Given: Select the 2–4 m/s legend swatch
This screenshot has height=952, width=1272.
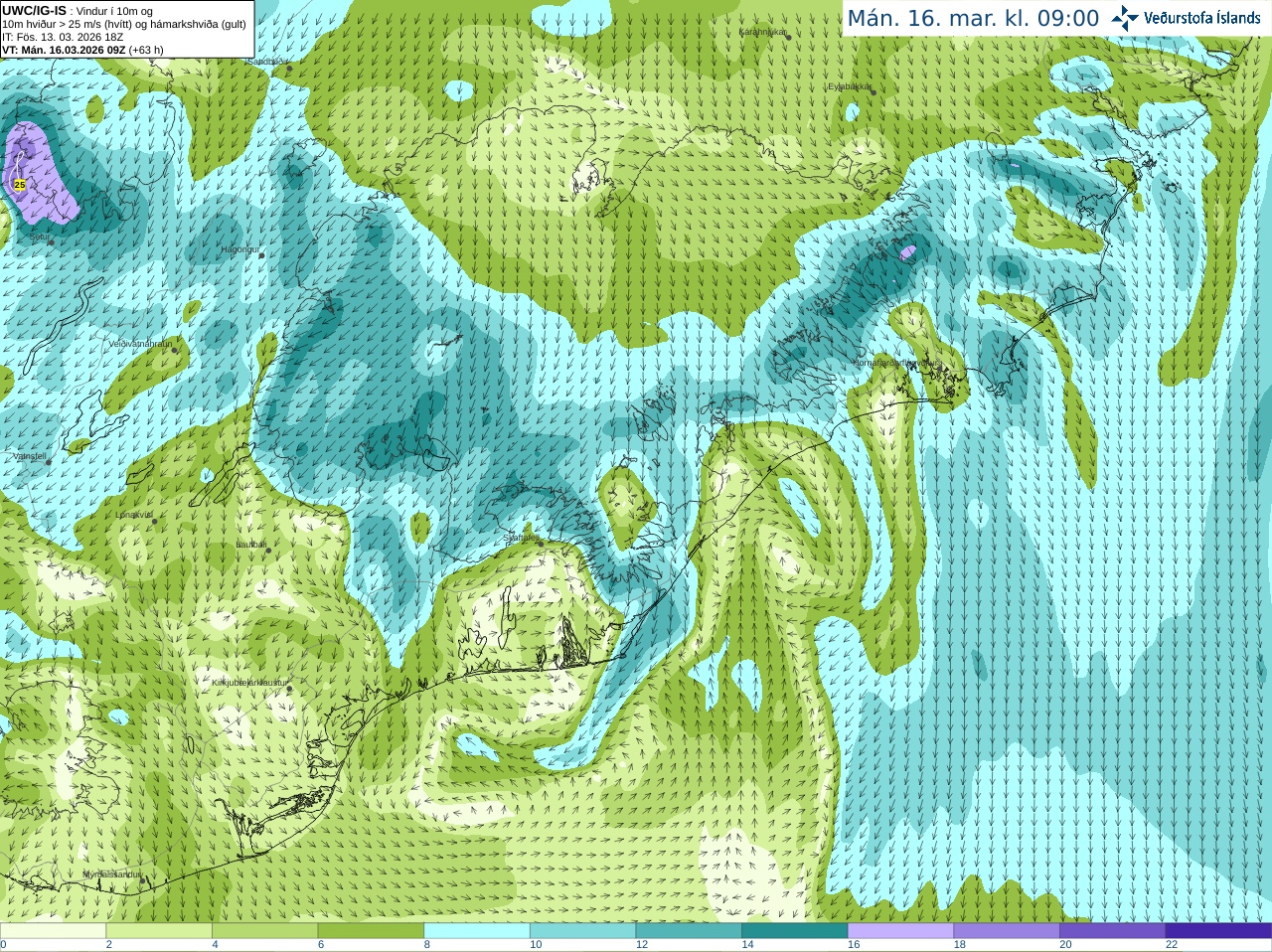Looking at the screenshot, I should pos(159,931).
